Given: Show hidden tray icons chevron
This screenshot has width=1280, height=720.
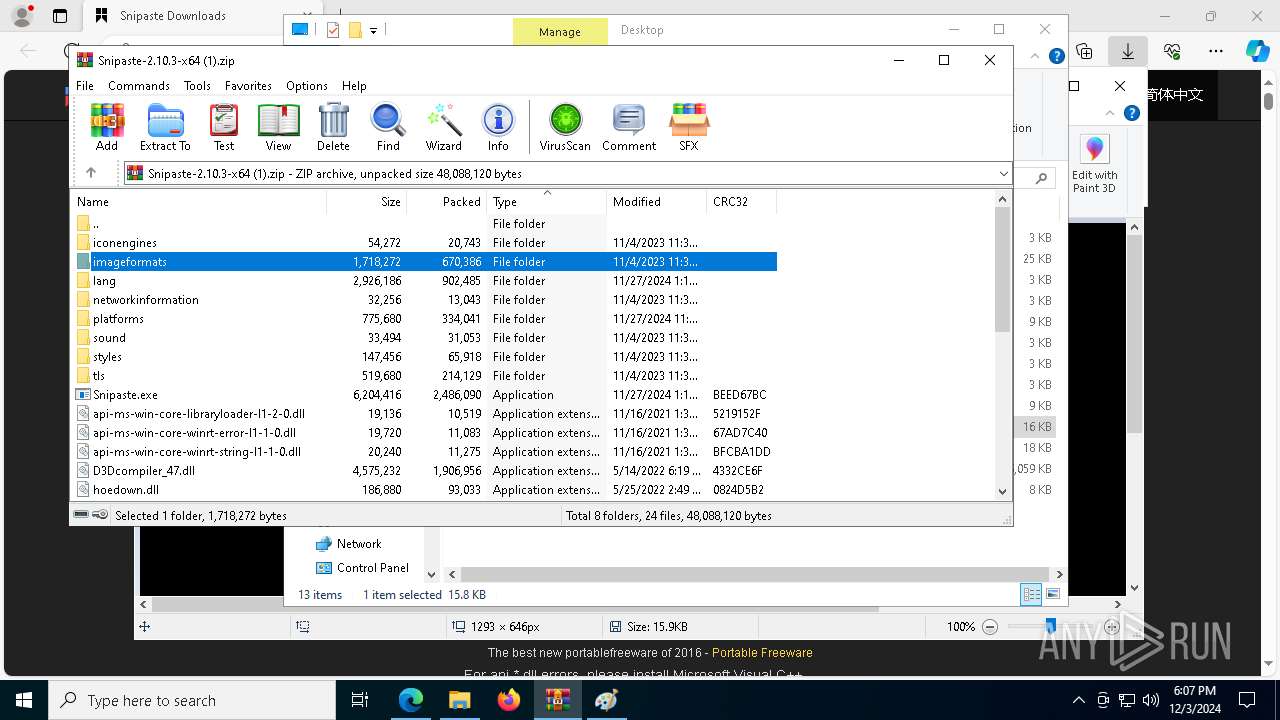Looking at the screenshot, I should pos(1078,700).
